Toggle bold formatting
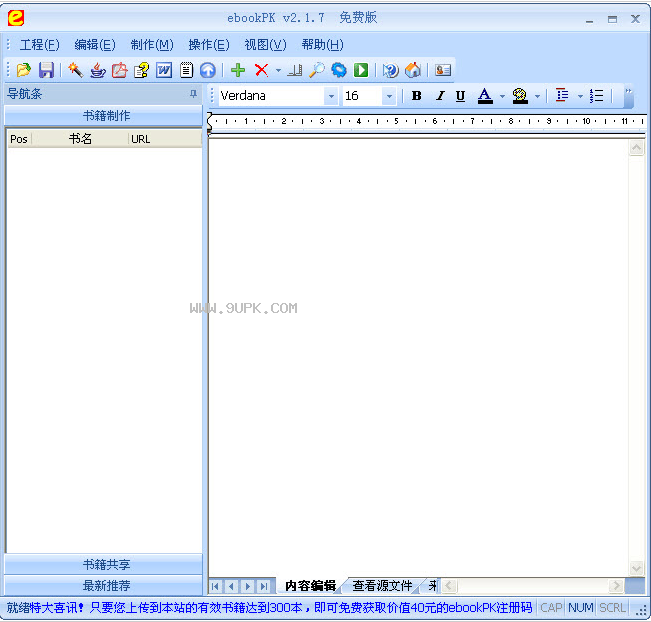The height and width of the screenshot is (622, 651). click(x=416, y=96)
